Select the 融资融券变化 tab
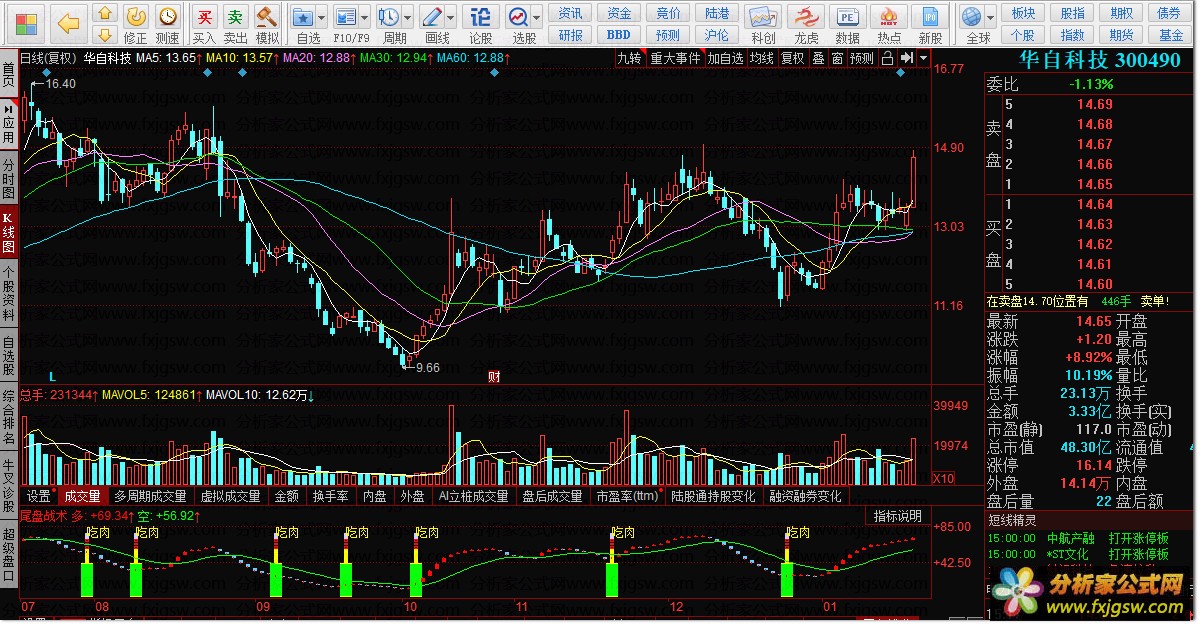Image resolution: width=1200 pixels, height=624 pixels. click(806, 496)
